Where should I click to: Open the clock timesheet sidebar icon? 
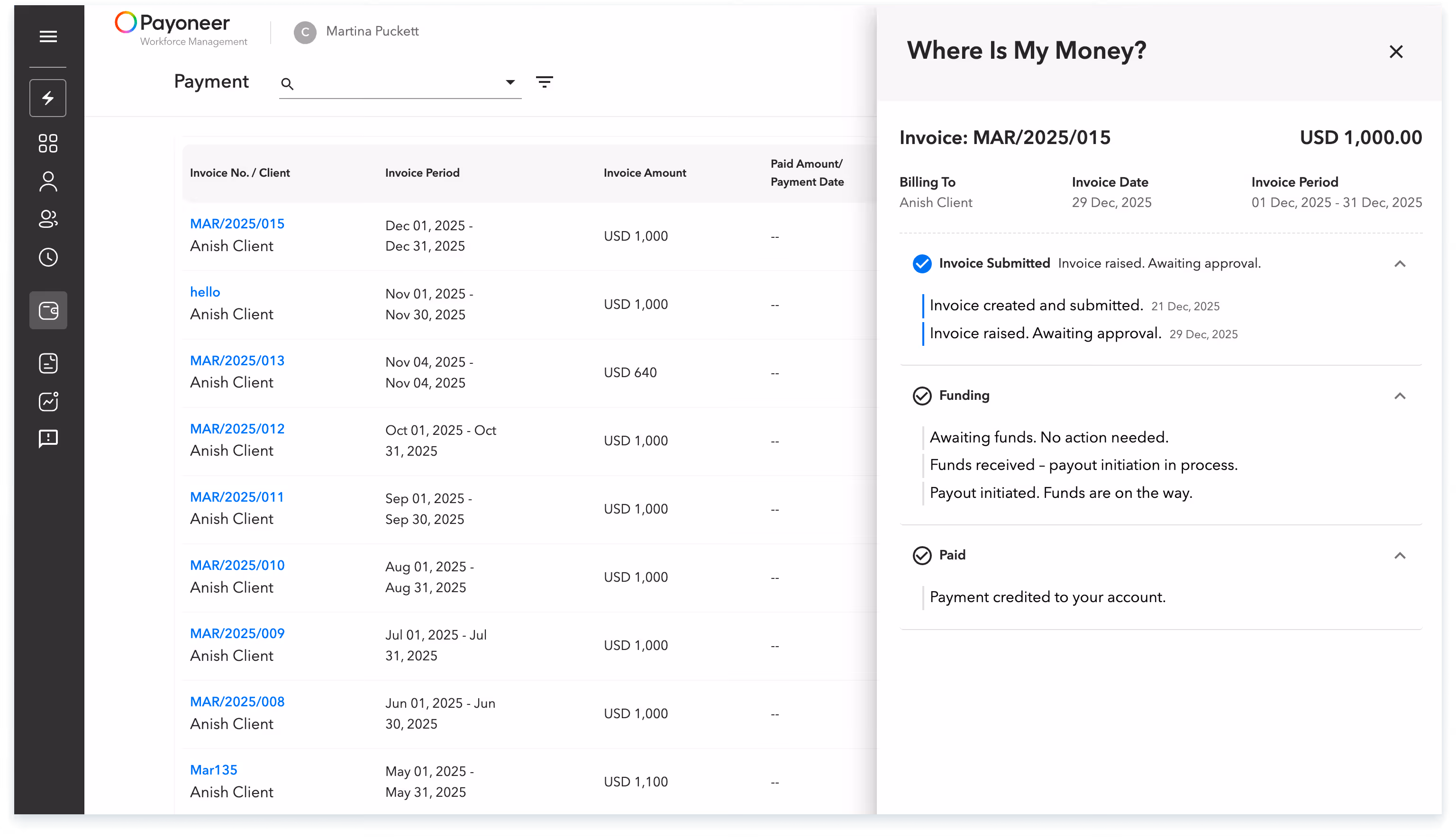pos(48,257)
